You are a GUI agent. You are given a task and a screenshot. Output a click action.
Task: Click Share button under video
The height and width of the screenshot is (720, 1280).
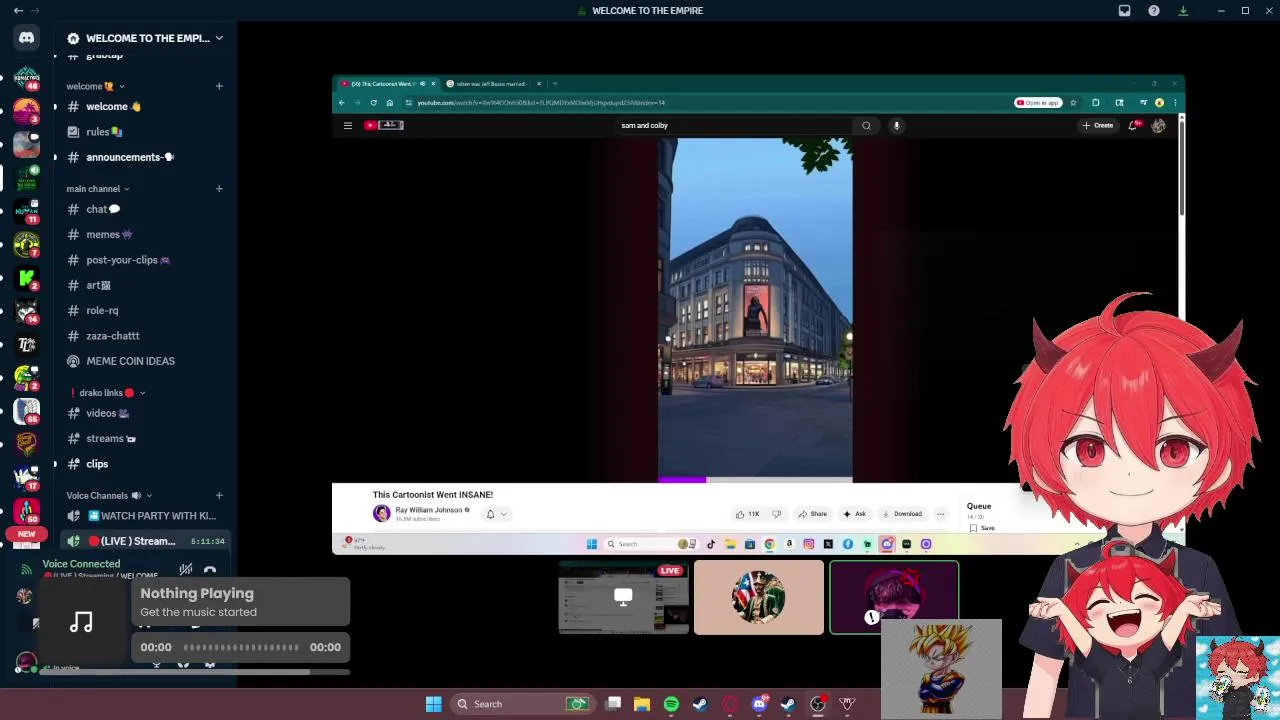click(x=813, y=514)
